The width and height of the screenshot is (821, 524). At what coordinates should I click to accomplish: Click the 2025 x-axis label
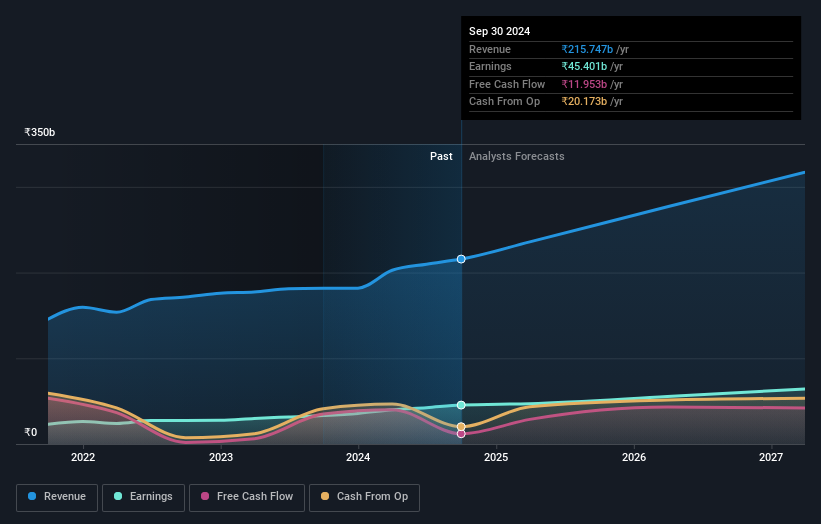tap(496, 458)
